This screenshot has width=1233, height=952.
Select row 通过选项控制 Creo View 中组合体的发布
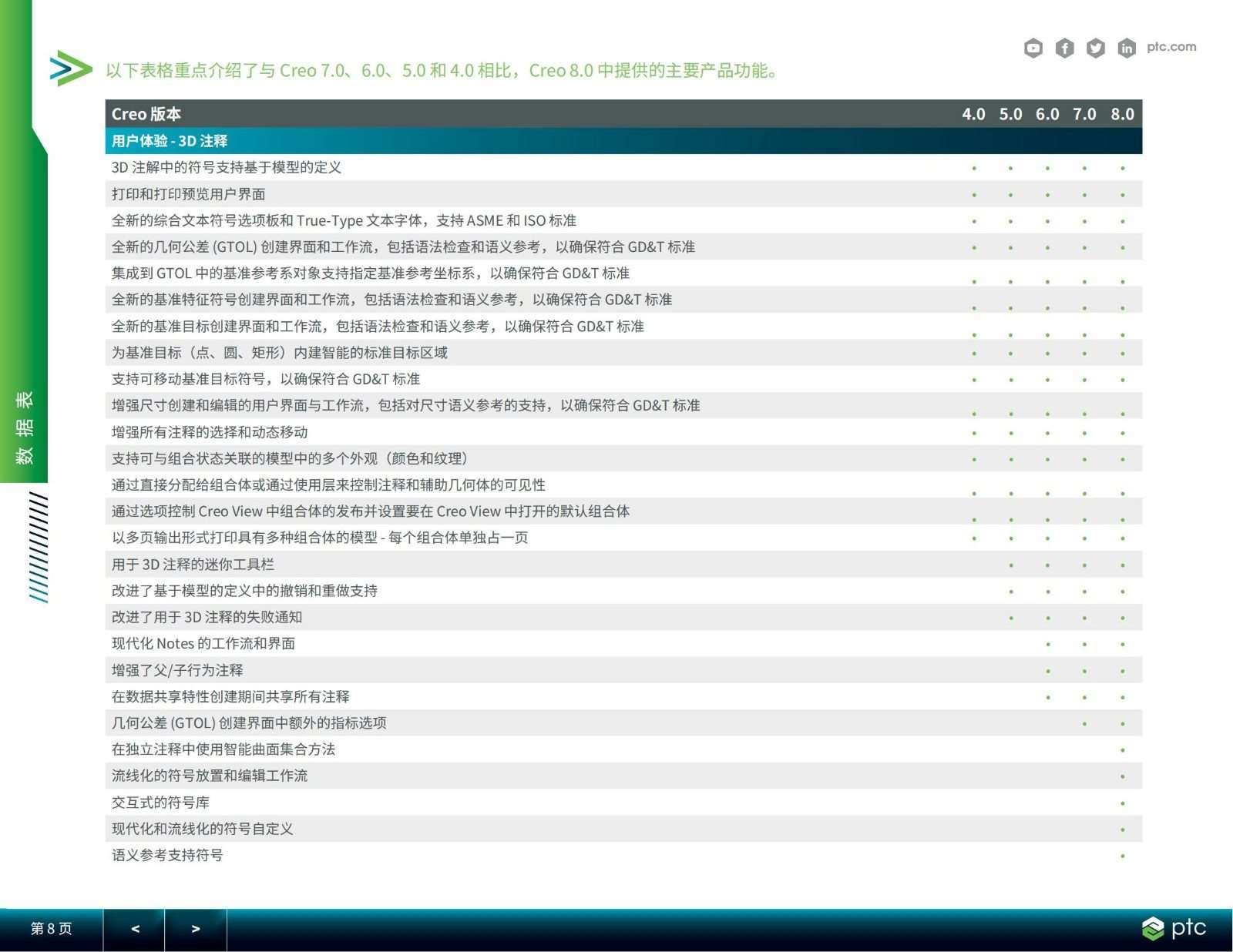click(623, 511)
